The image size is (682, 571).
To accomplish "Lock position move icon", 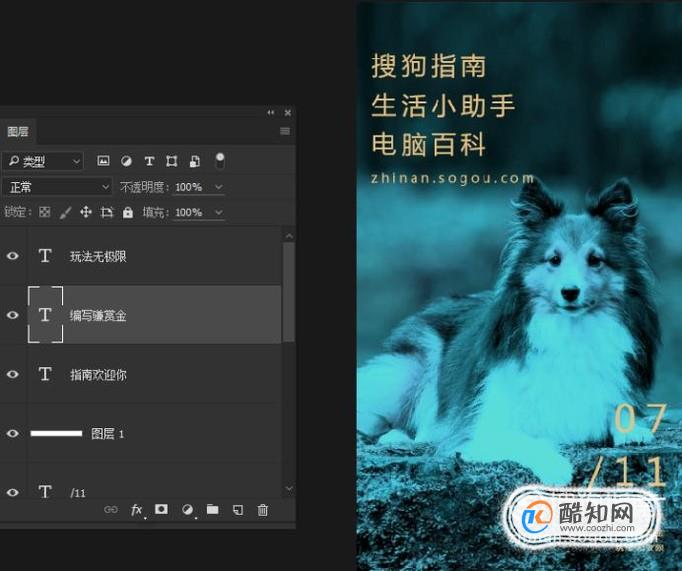I will pos(86,212).
